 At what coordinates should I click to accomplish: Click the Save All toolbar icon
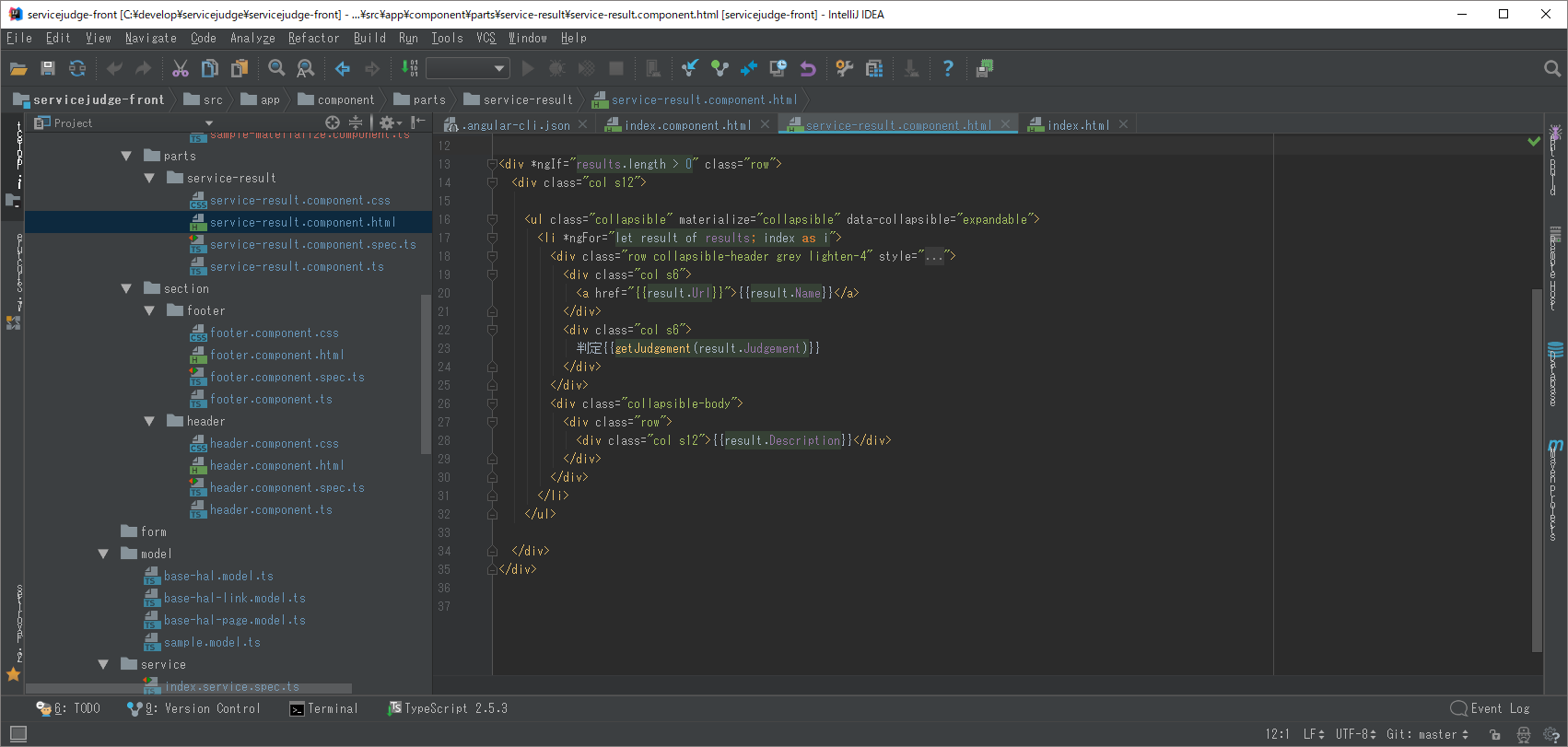pyautogui.click(x=48, y=68)
